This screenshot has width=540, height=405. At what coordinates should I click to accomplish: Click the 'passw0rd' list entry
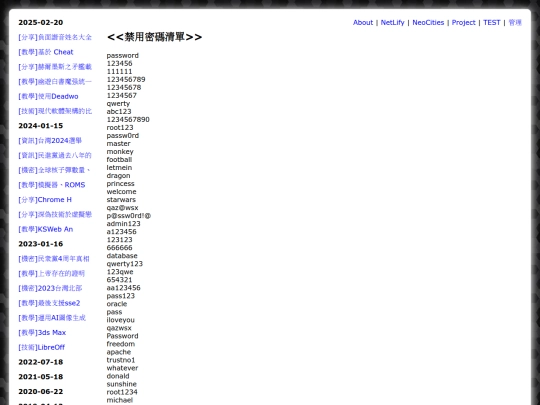[x=123, y=136]
